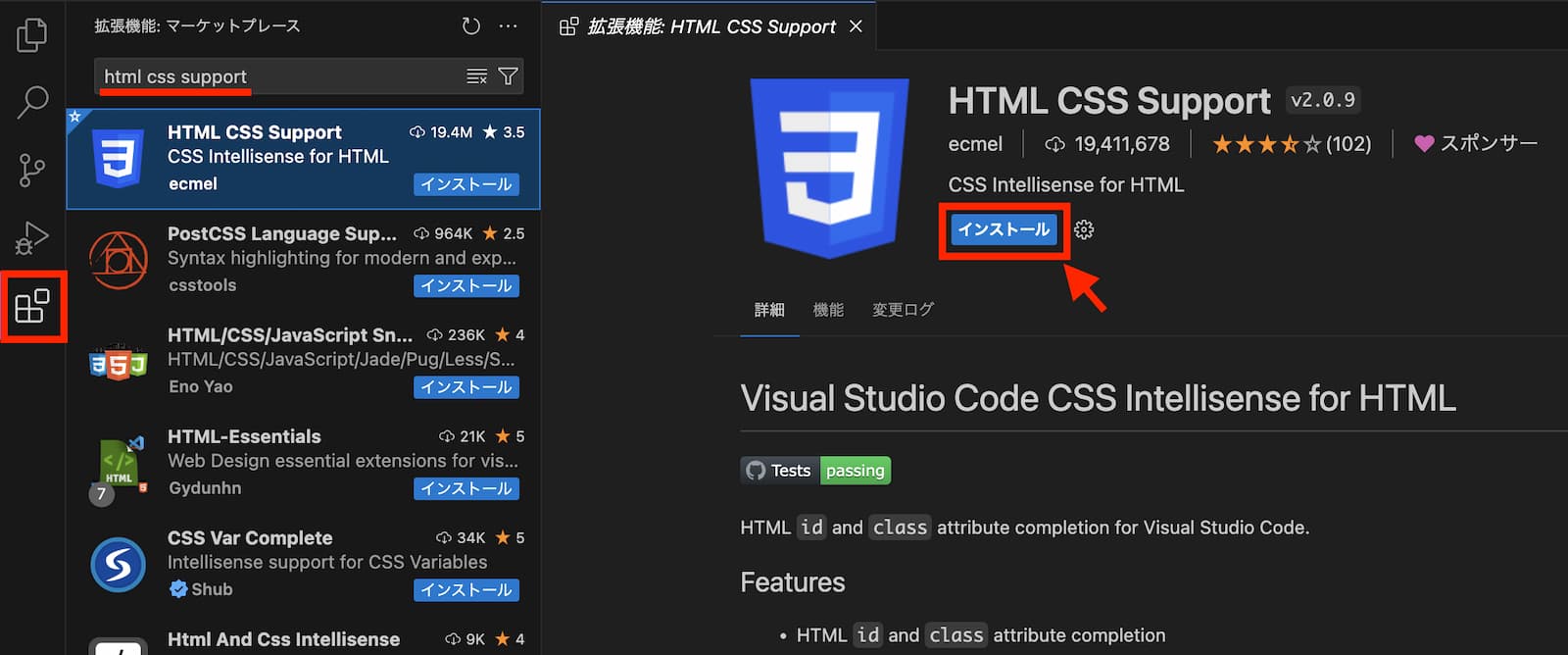Install CSS Var Complete by Shub

tap(466, 590)
